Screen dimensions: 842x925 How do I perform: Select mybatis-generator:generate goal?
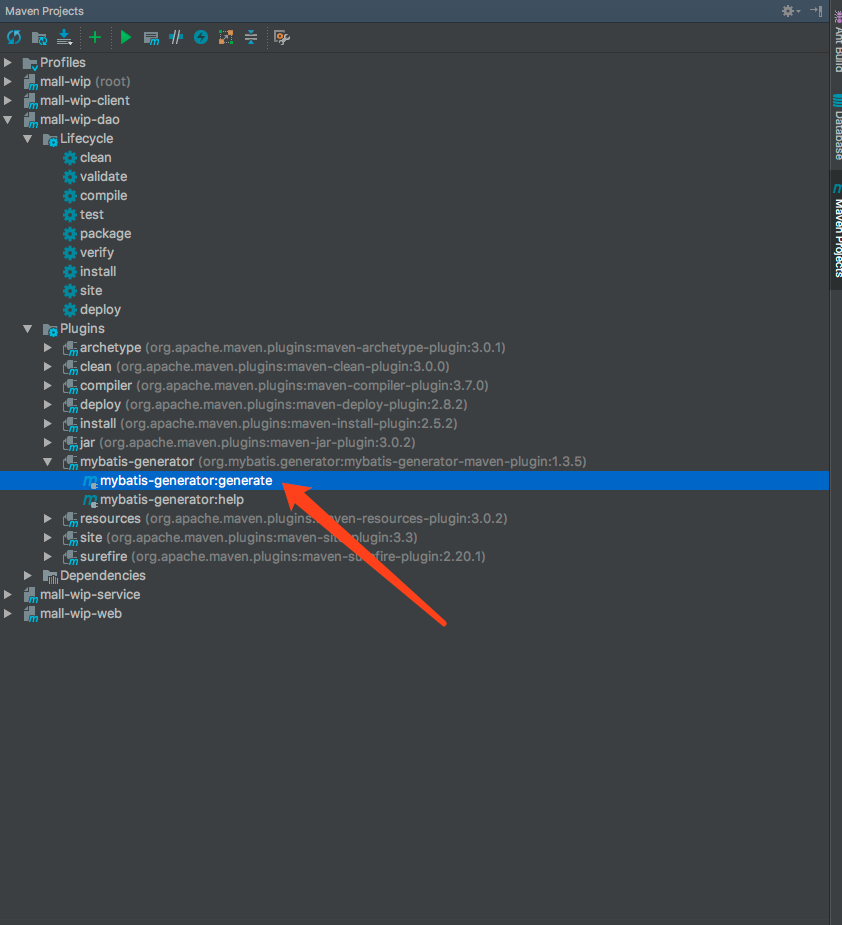(186, 481)
